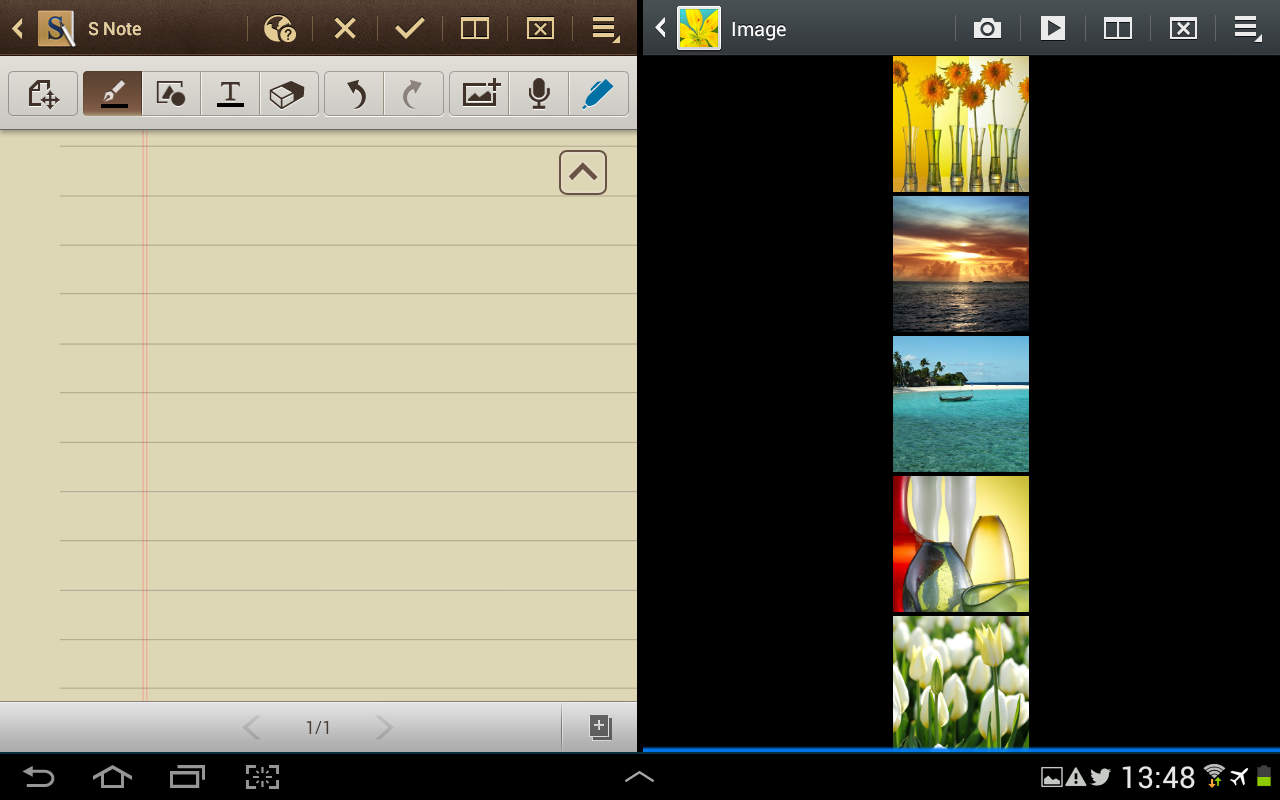Open the glass vases photo

point(961,544)
